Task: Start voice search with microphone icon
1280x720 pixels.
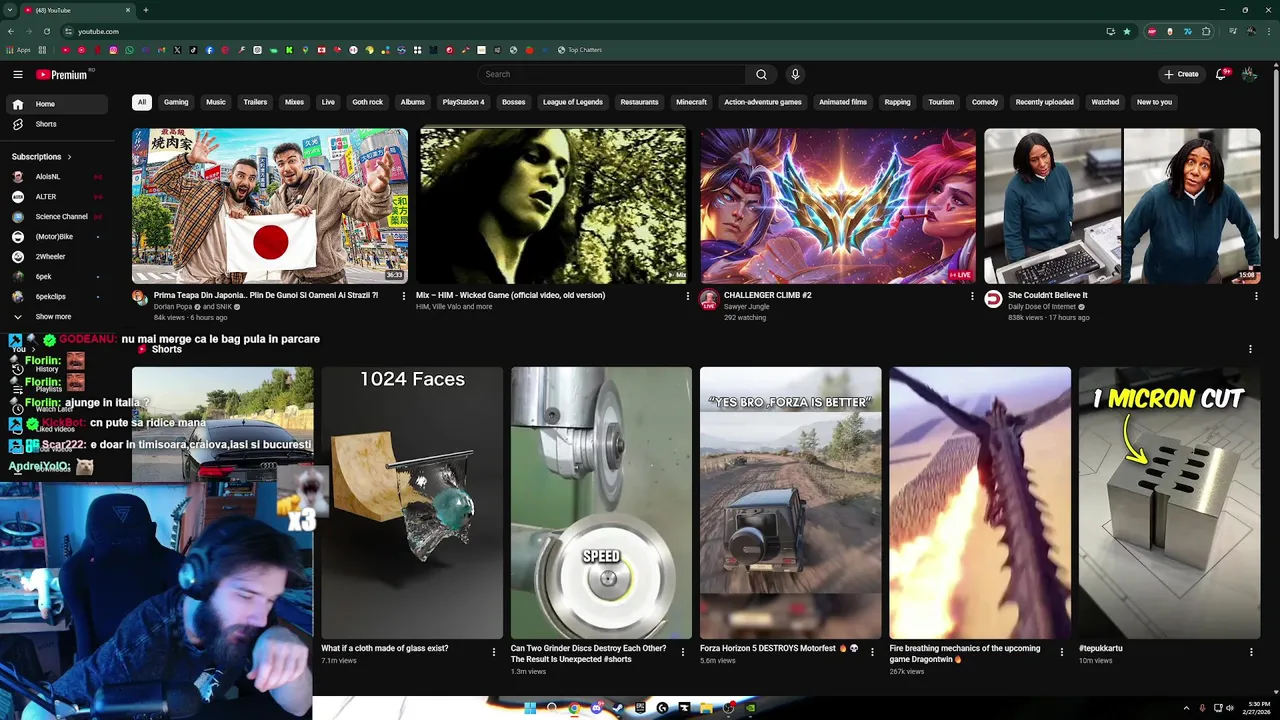Action: (x=795, y=74)
